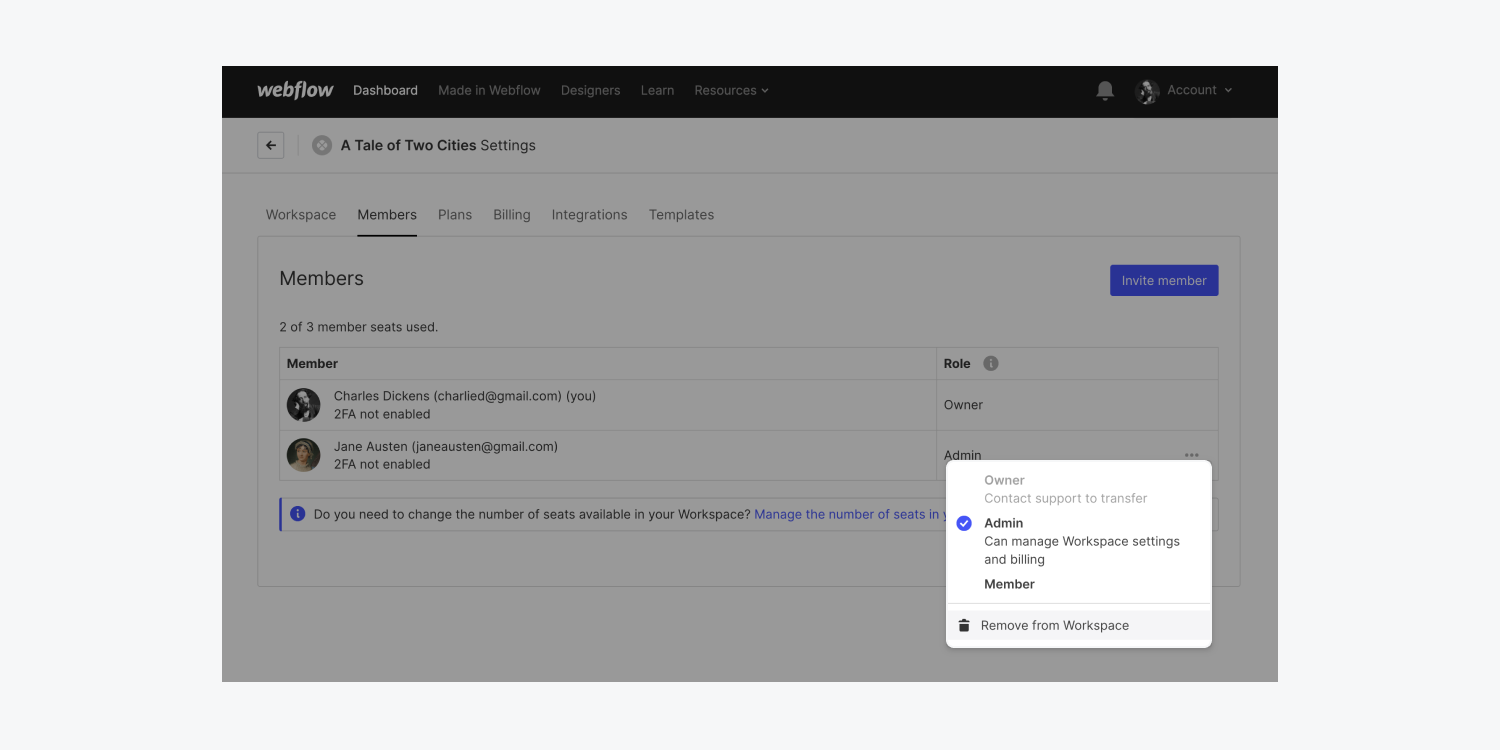Click the Webflow logo
The width and height of the screenshot is (1501, 751).
point(295,90)
